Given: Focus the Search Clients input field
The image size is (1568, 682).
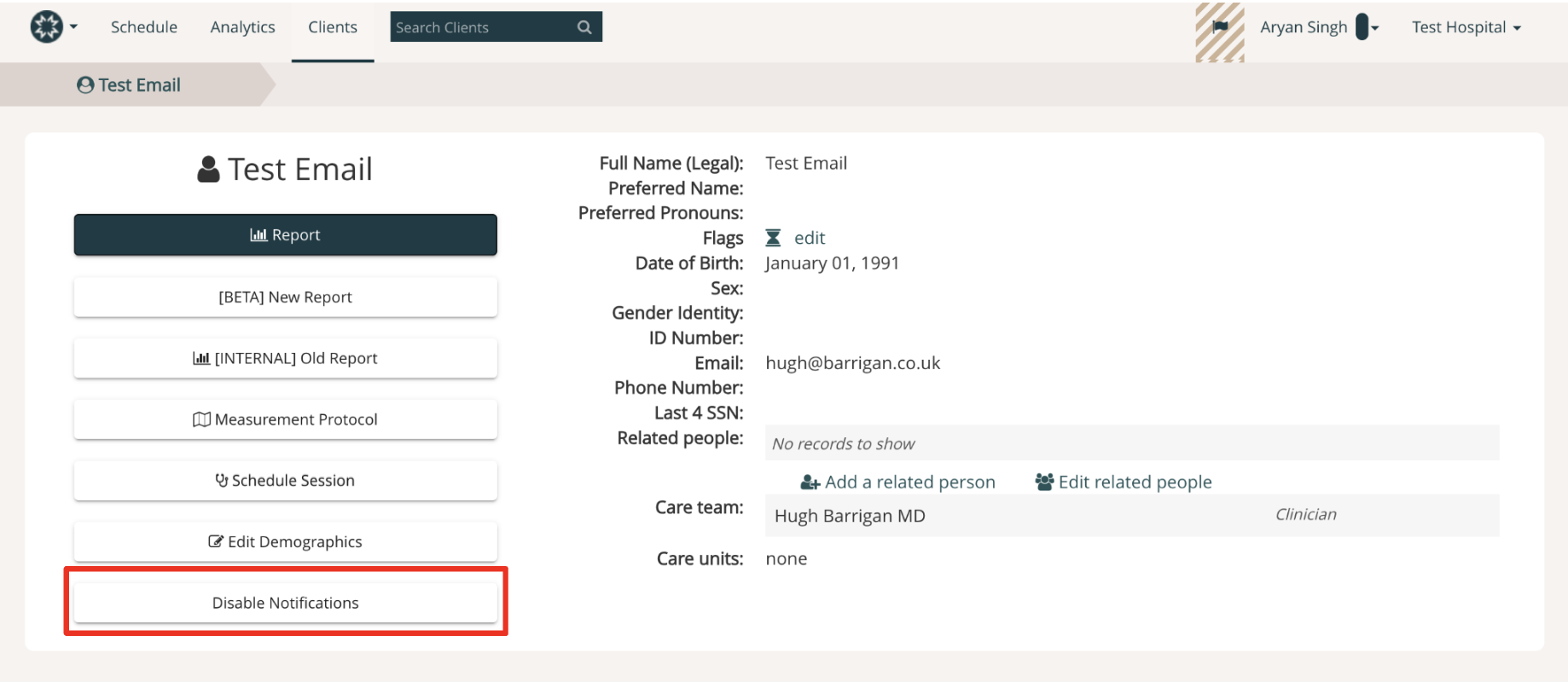Looking at the screenshot, I should (483, 27).
